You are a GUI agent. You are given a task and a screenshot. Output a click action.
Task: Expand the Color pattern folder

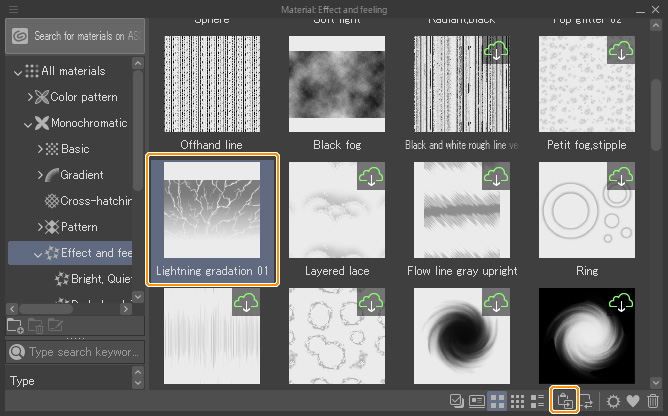[x=30, y=97]
